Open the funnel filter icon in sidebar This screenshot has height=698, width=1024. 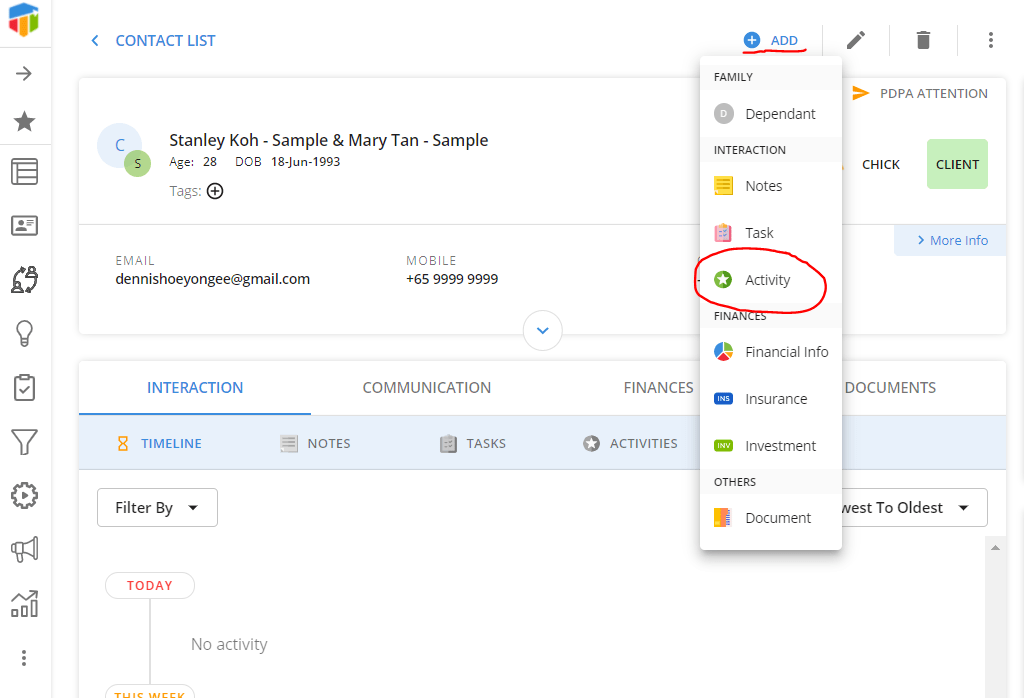(x=25, y=441)
